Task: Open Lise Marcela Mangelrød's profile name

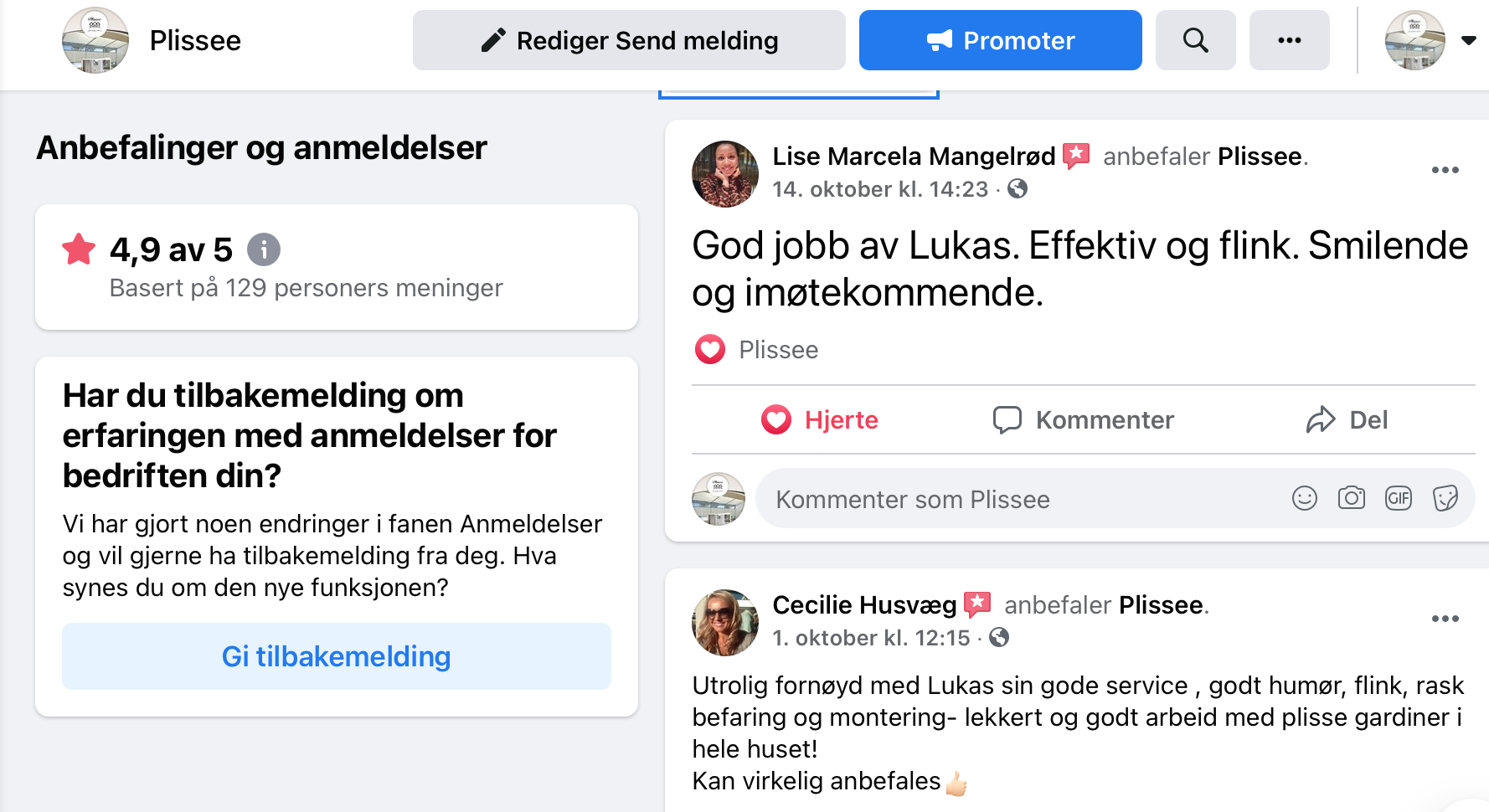Action: click(913, 157)
